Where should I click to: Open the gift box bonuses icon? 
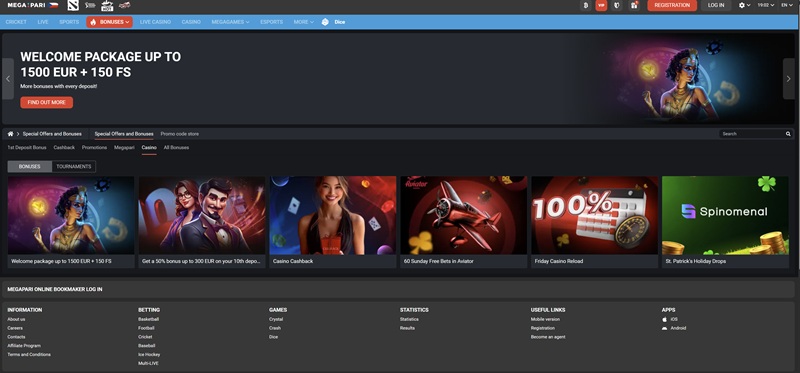(634, 5)
